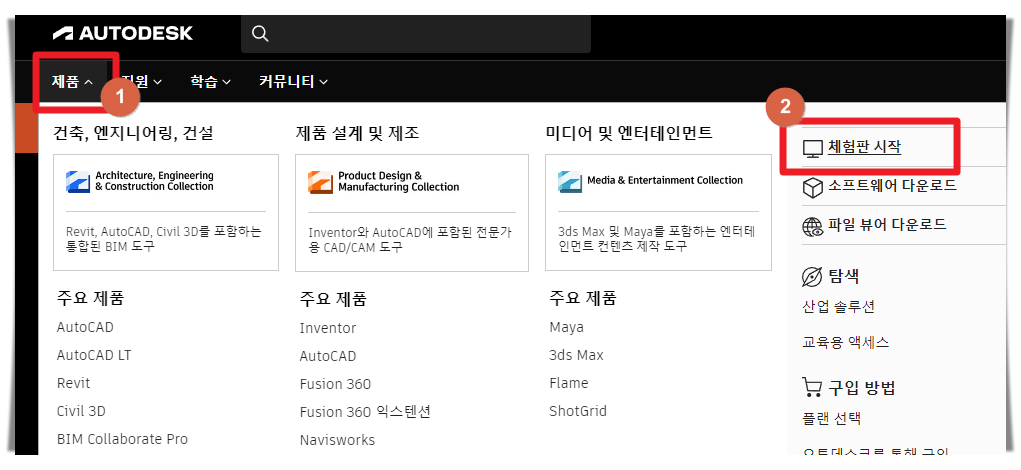Expand the 학습 menu
Viewport: 1021px width, 470px height.
click(x=210, y=81)
